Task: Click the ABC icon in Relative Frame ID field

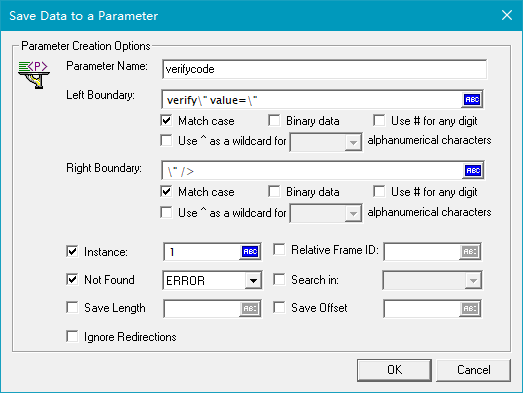Action: pyautogui.click(x=470, y=252)
